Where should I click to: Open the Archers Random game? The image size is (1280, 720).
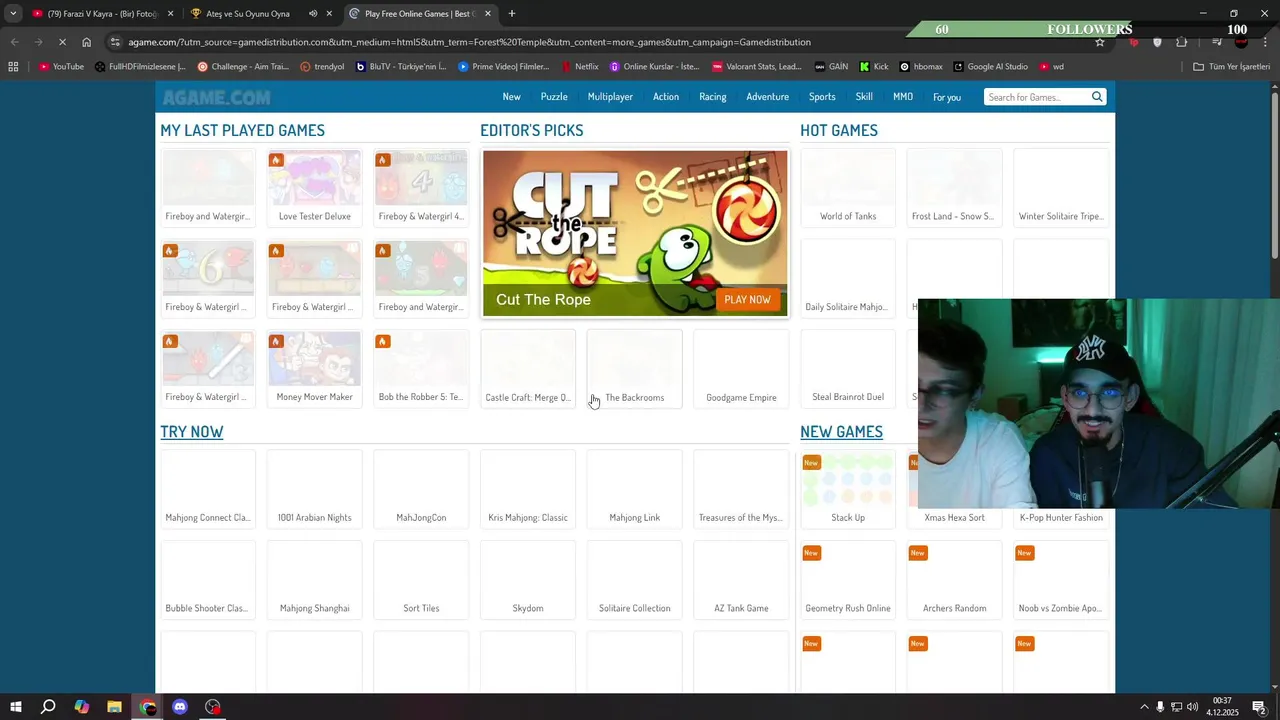point(955,580)
